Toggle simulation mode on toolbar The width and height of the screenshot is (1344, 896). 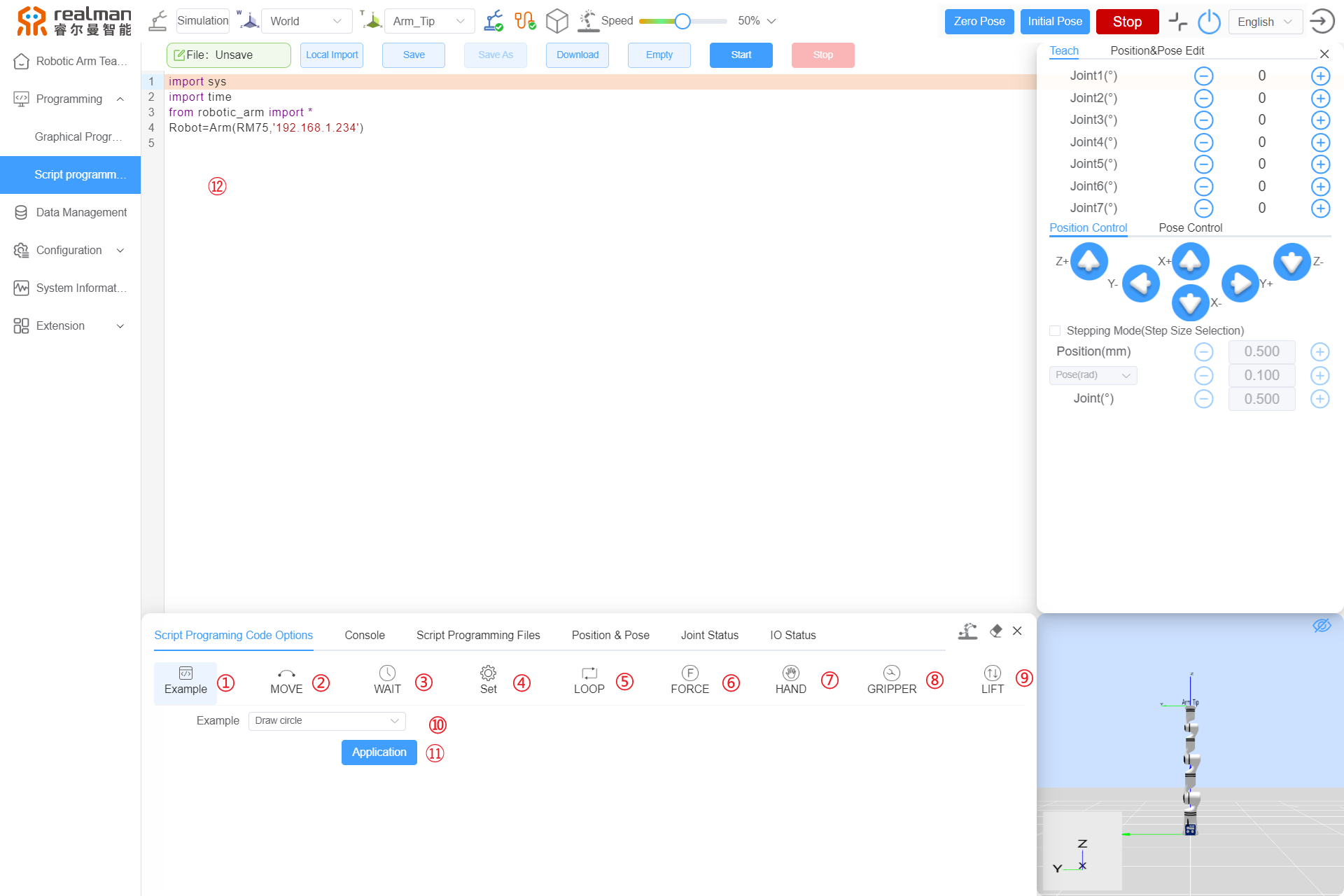coord(201,20)
